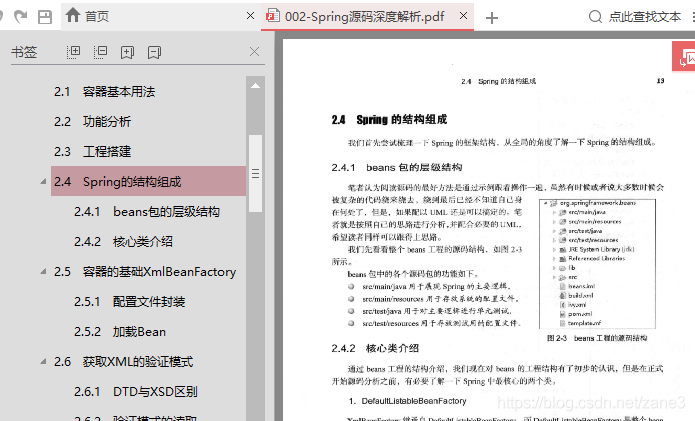This screenshot has width=695, height=421.
Task: Click the redo arrow icon
Action: click(20, 17)
